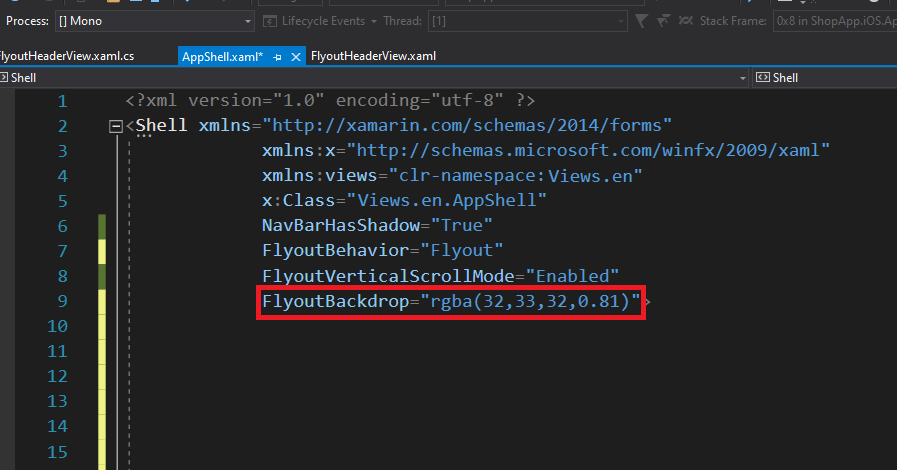Open the right Shell member navigation dropdown

coord(824,78)
